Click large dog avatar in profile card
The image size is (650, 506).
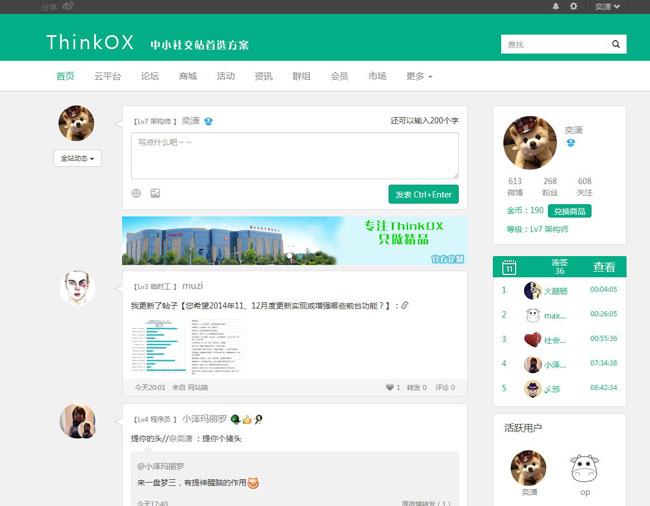point(530,143)
